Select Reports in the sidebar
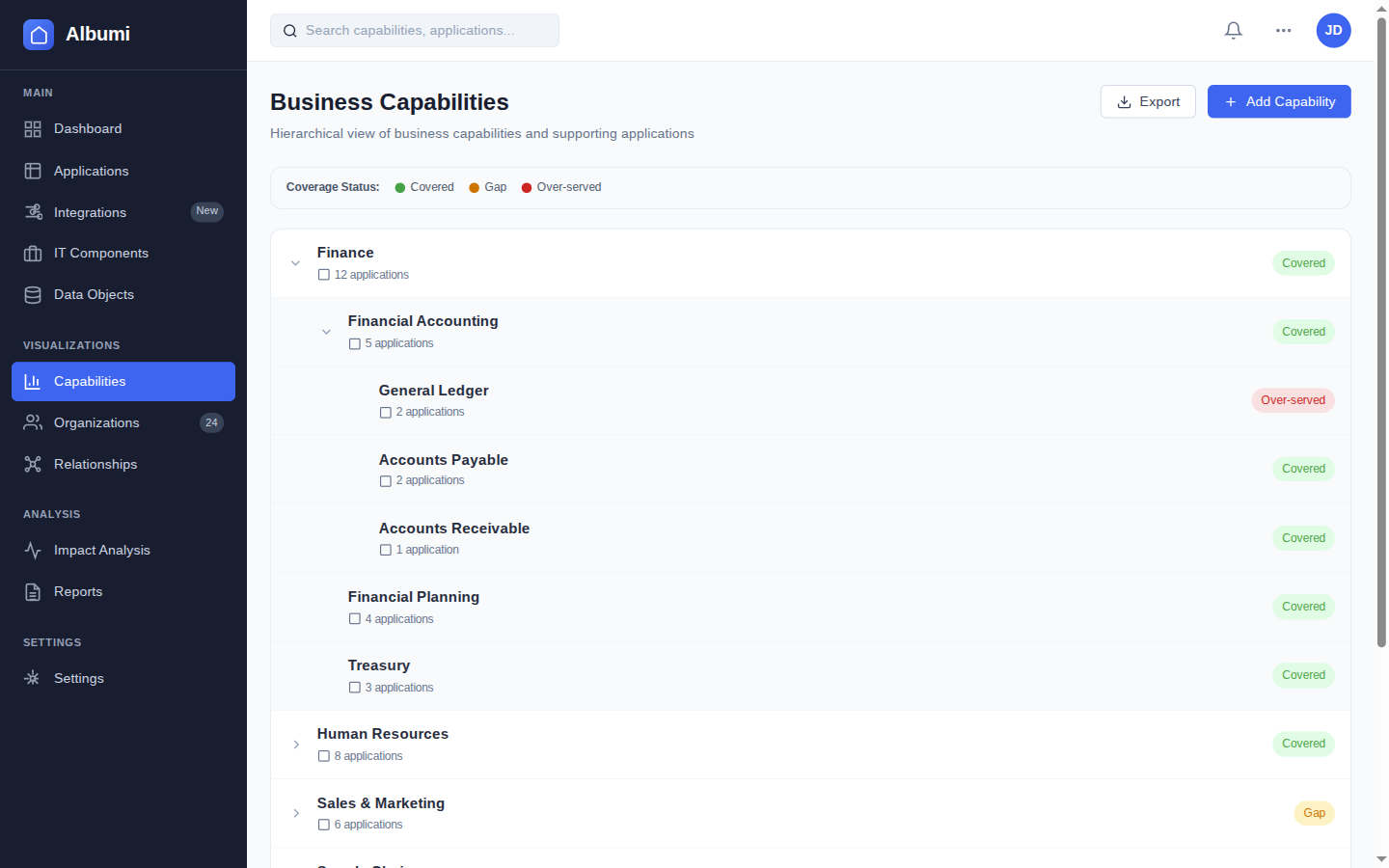This screenshot has width=1389, height=868. [x=78, y=592]
